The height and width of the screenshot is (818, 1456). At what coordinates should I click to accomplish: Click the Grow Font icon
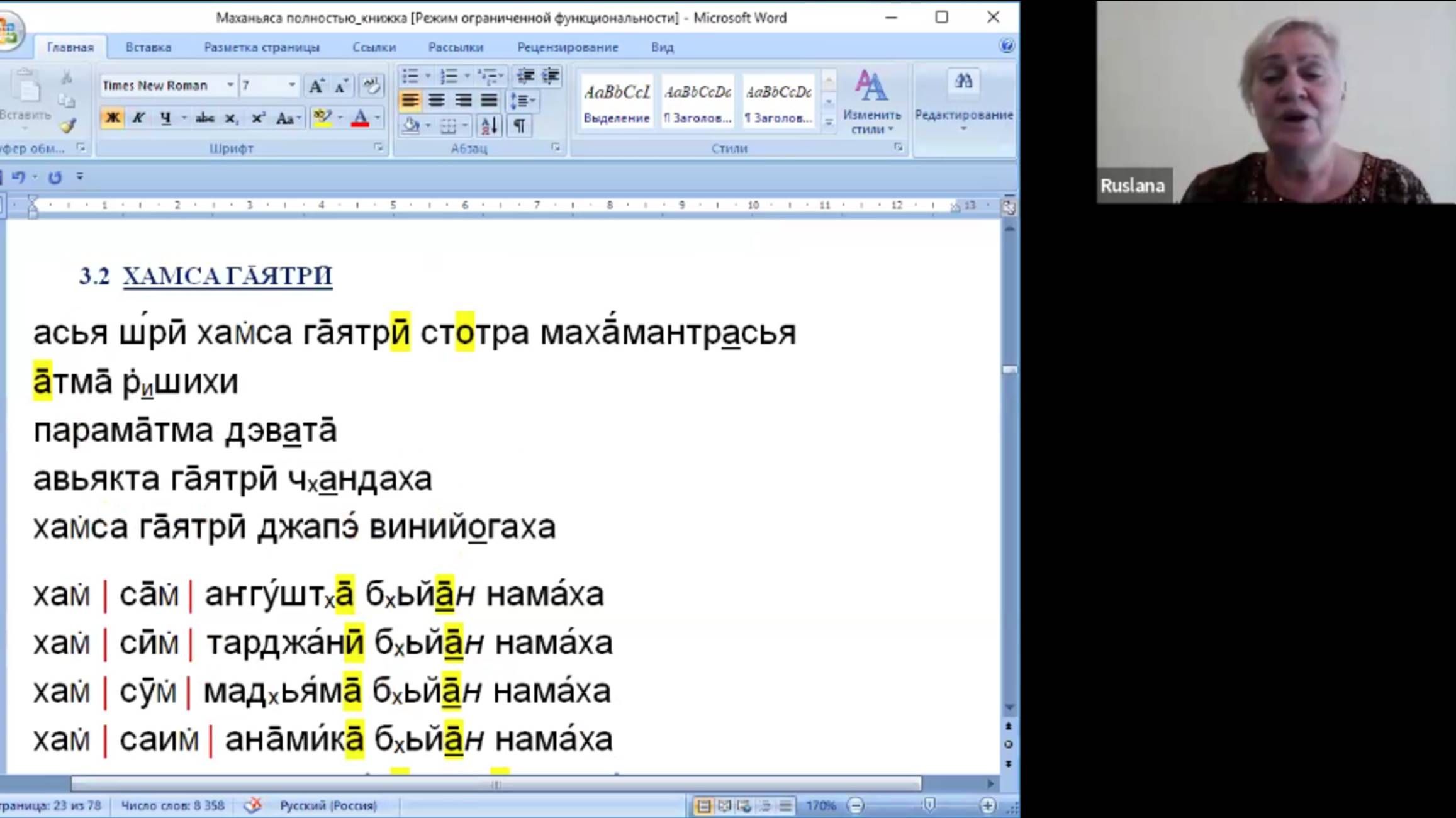pyautogui.click(x=316, y=86)
